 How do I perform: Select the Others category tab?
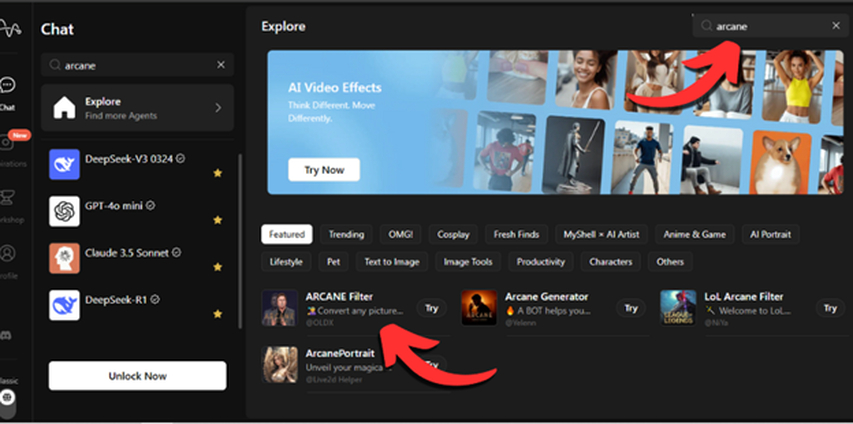click(x=670, y=262)
